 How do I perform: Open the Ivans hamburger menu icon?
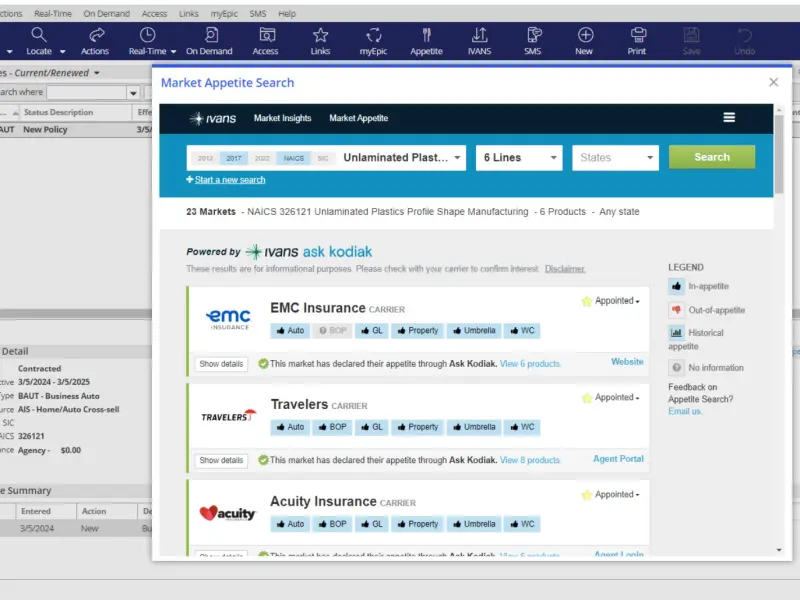tap(729, 117)
